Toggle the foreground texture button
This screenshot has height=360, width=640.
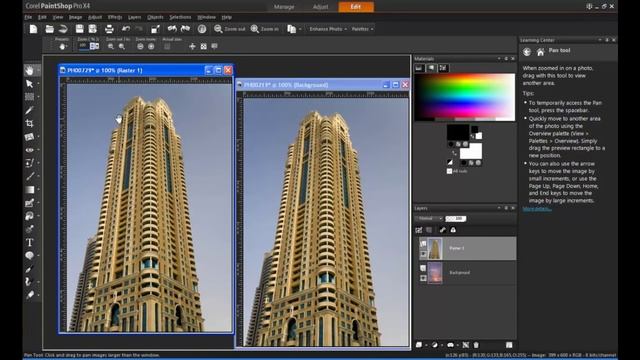458,144
